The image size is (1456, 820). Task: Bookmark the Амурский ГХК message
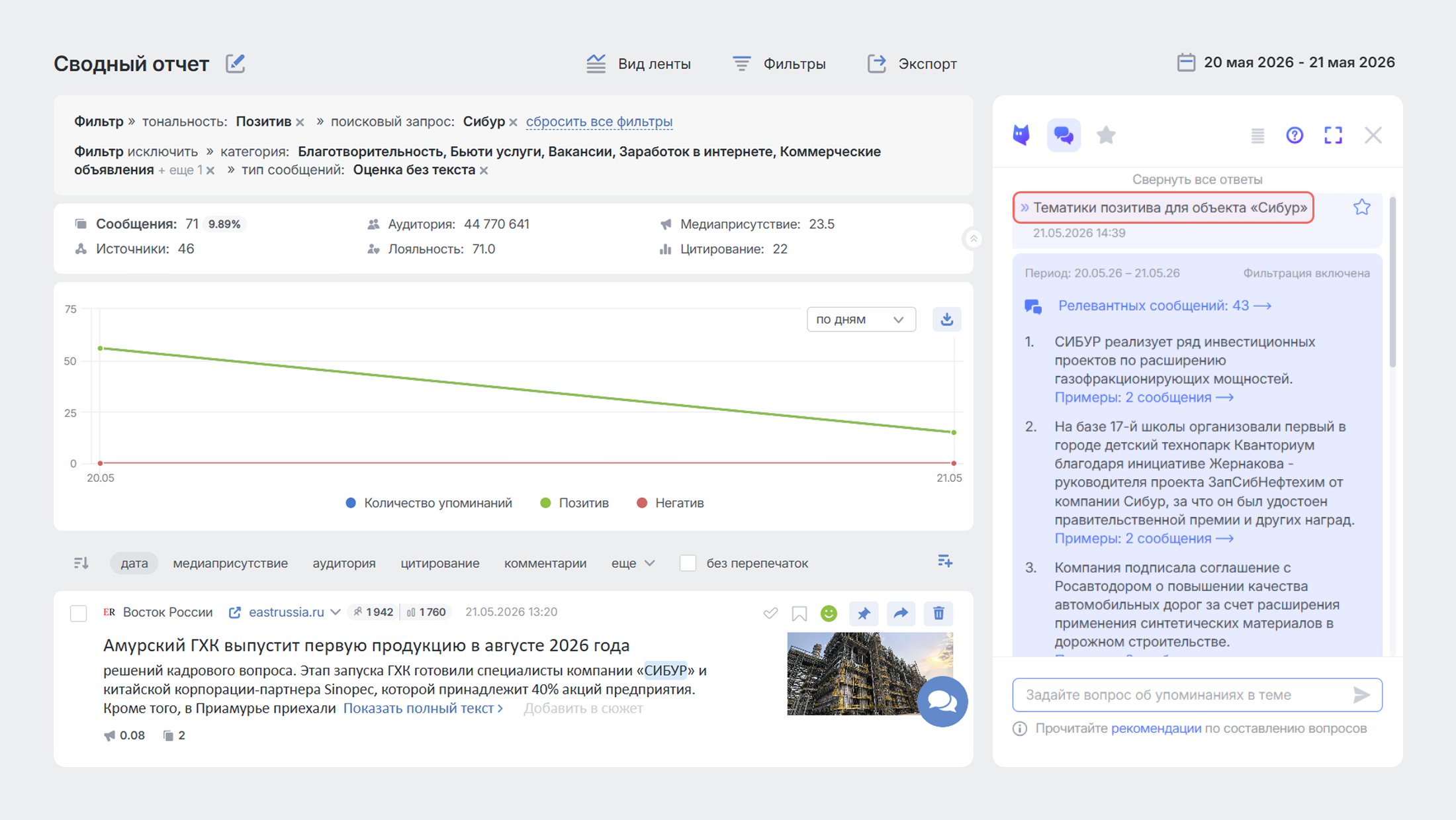pos(799,614)
